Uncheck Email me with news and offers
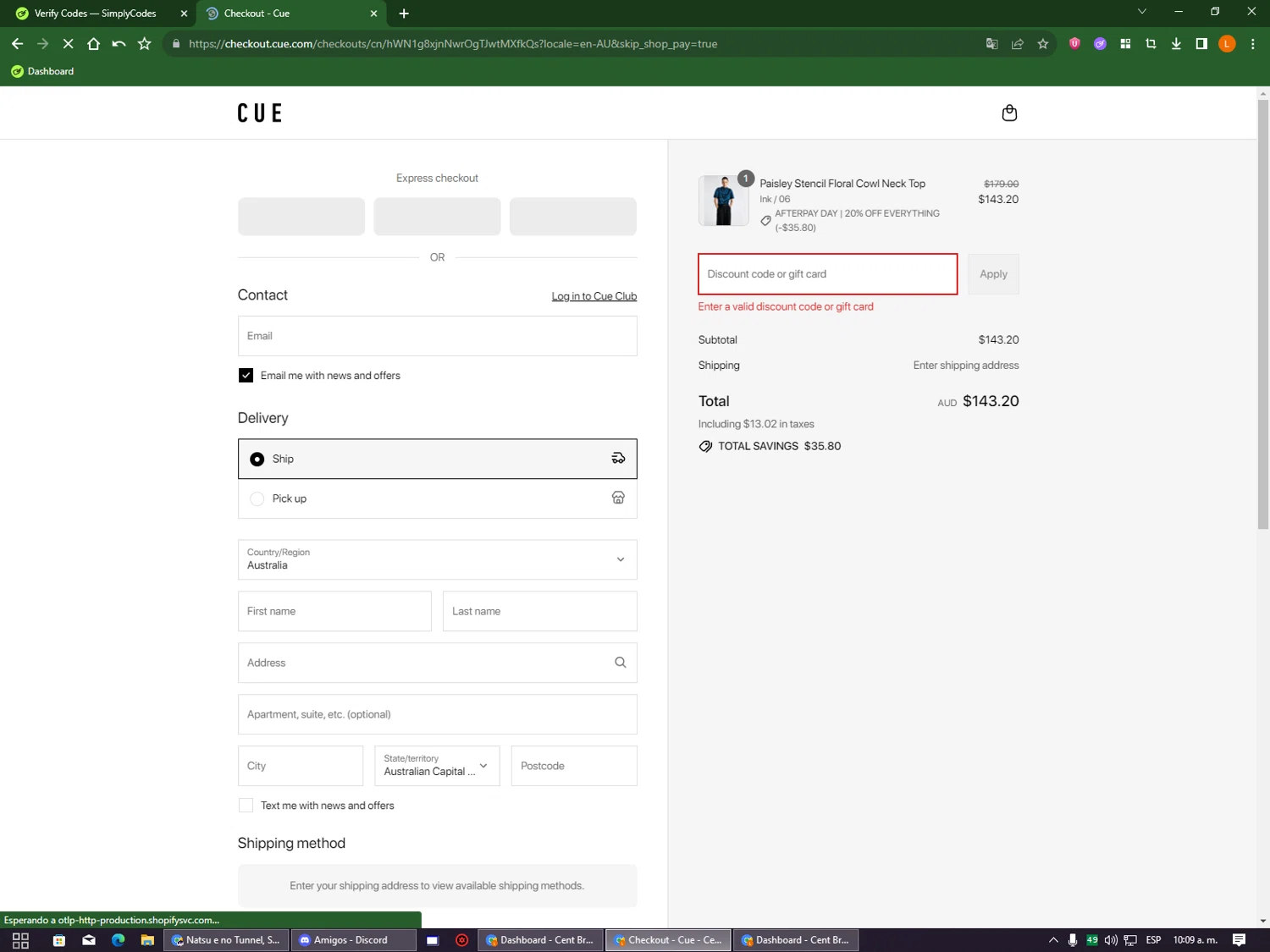 coord(246,376)
